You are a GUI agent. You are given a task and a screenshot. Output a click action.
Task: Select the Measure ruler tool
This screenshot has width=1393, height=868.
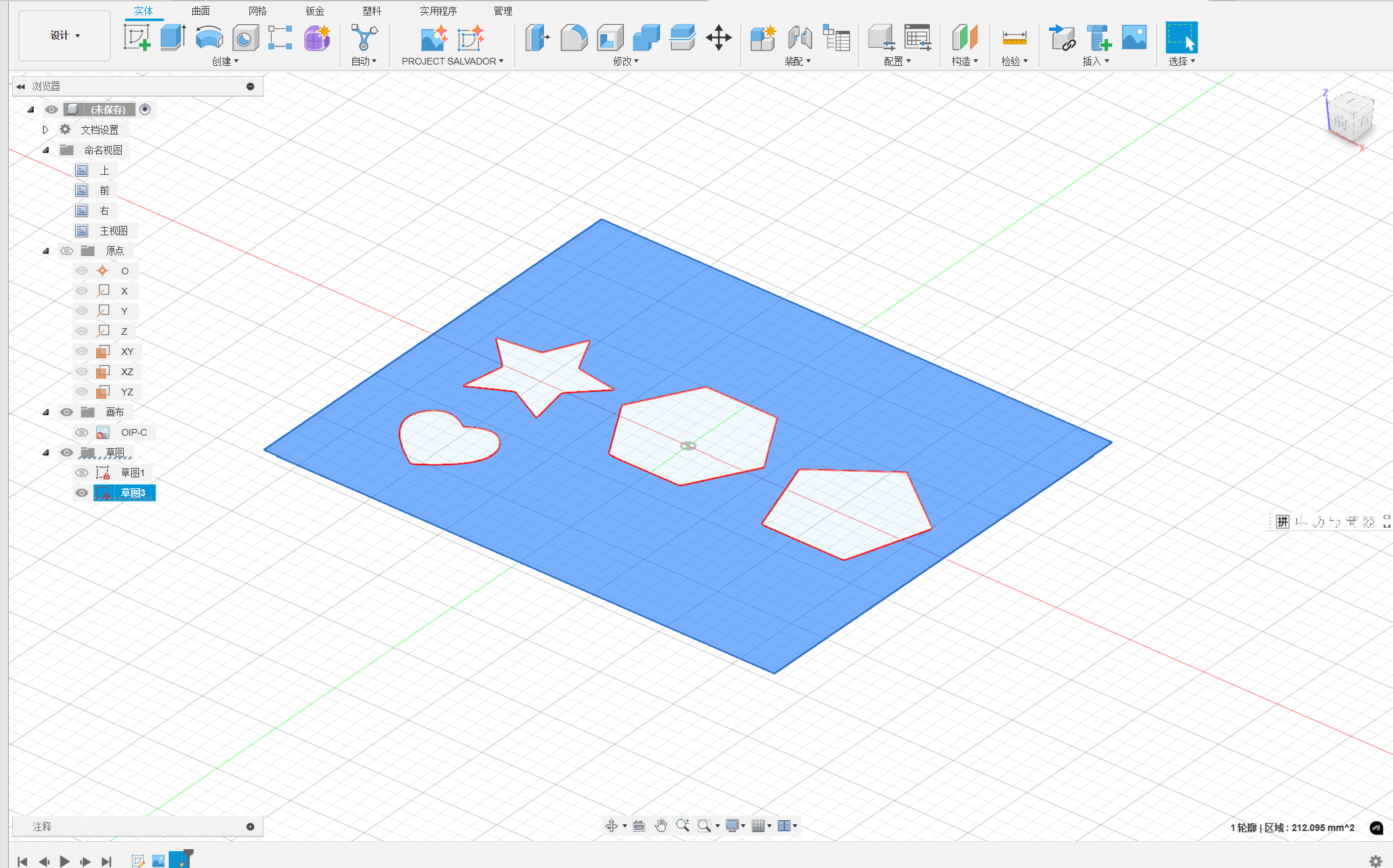coord(1014,38)
